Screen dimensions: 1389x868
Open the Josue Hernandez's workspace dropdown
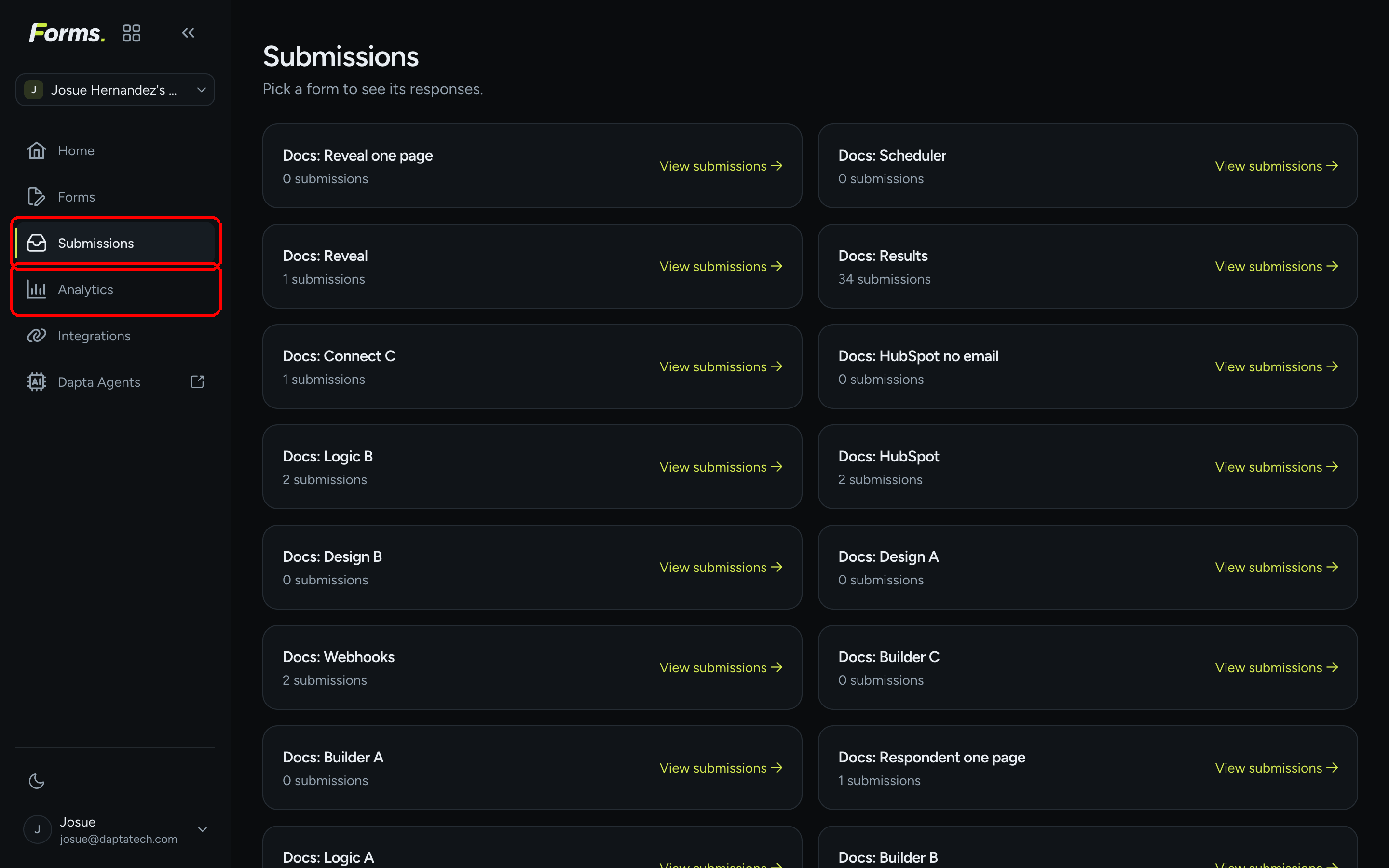pyautogui.click(x=115, y=90)
